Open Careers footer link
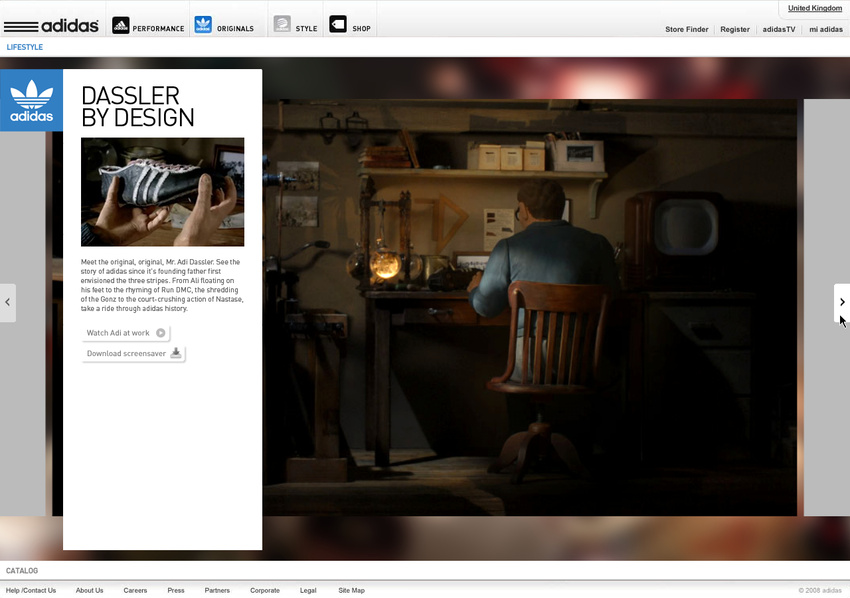The height and width of the screenshot is (598, 850). pos(135,590)
